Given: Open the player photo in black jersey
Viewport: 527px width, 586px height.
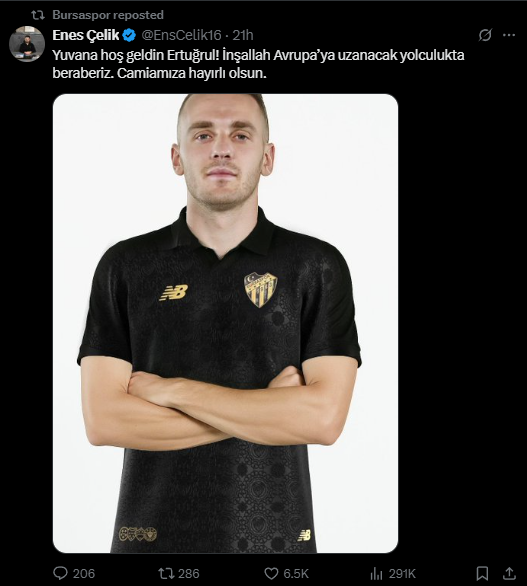Looking at the screenshot, I should (225, 323).
